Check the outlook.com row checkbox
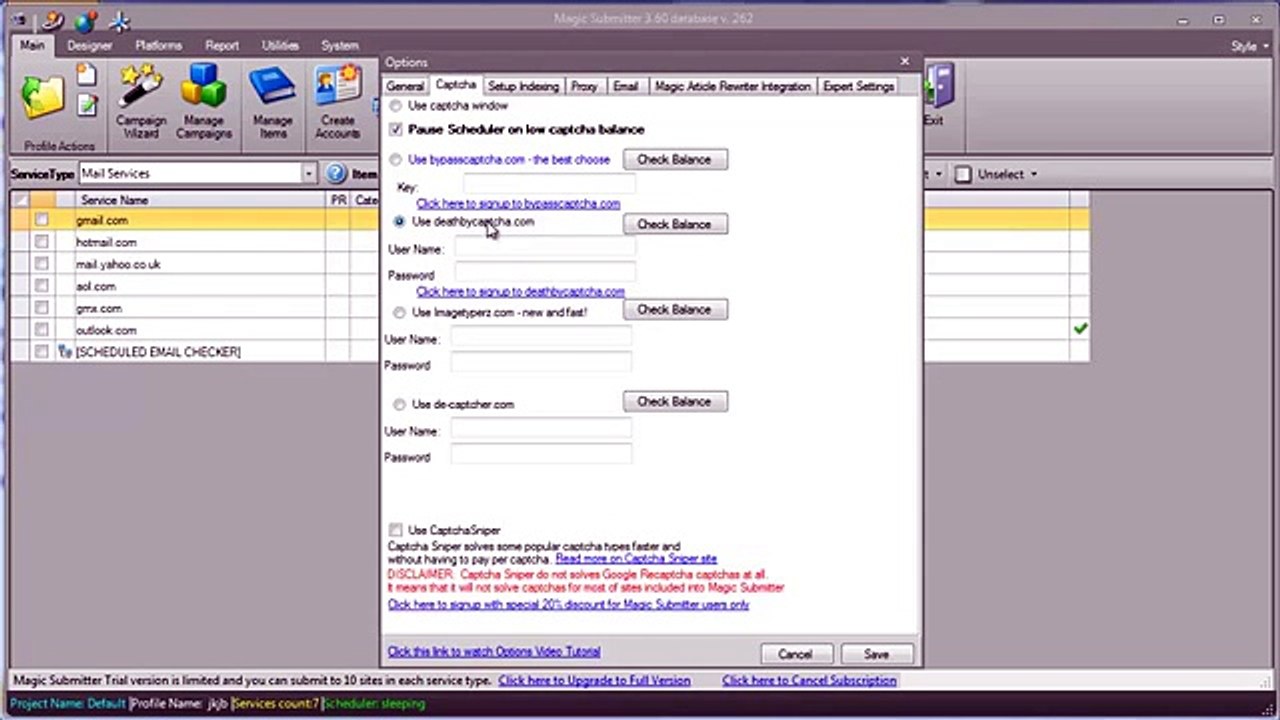Screen dimensions: 1280x720 click(41, 330)
